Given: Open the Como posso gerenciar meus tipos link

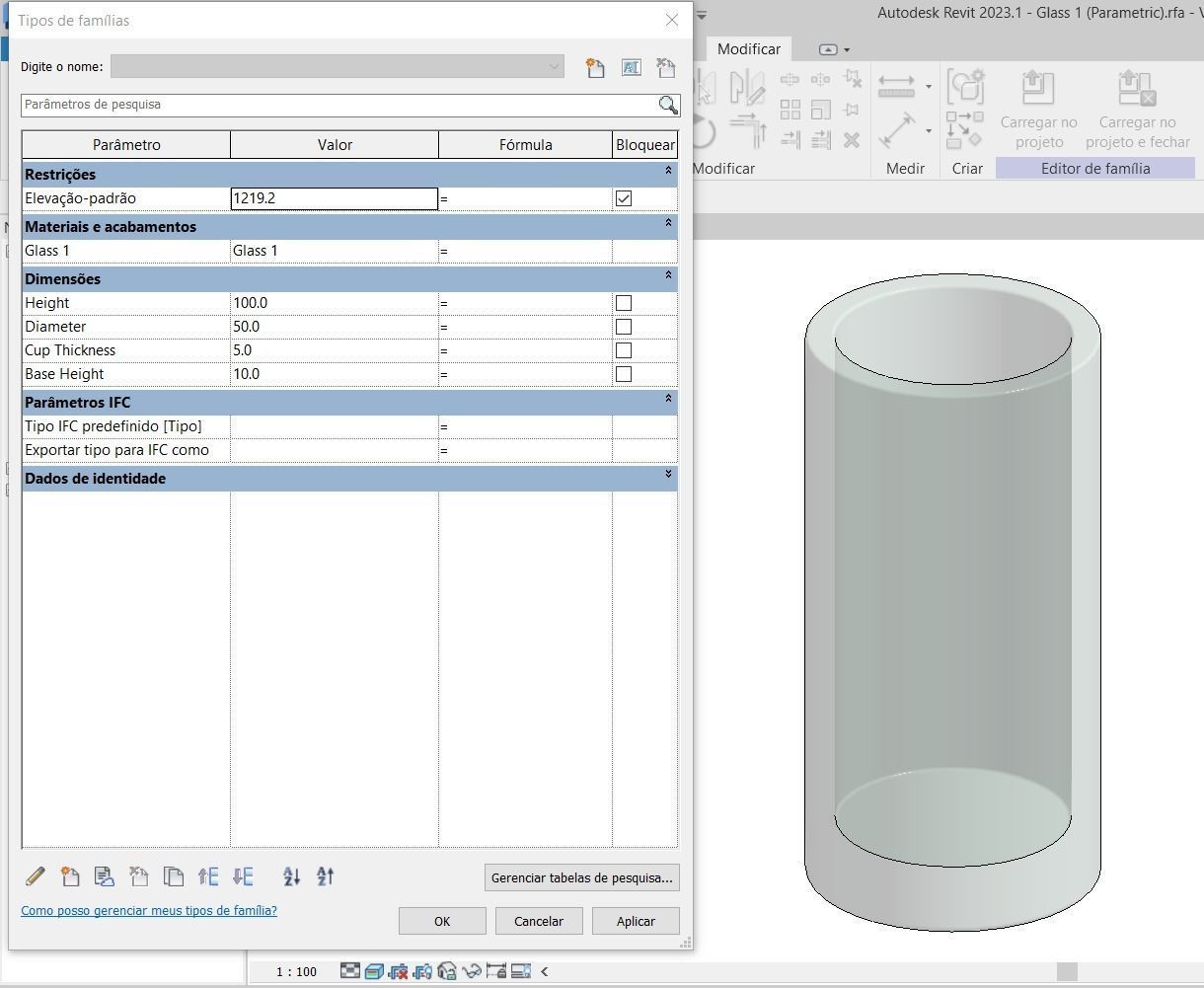Looking at the screenshot, I should pos(149,910).
